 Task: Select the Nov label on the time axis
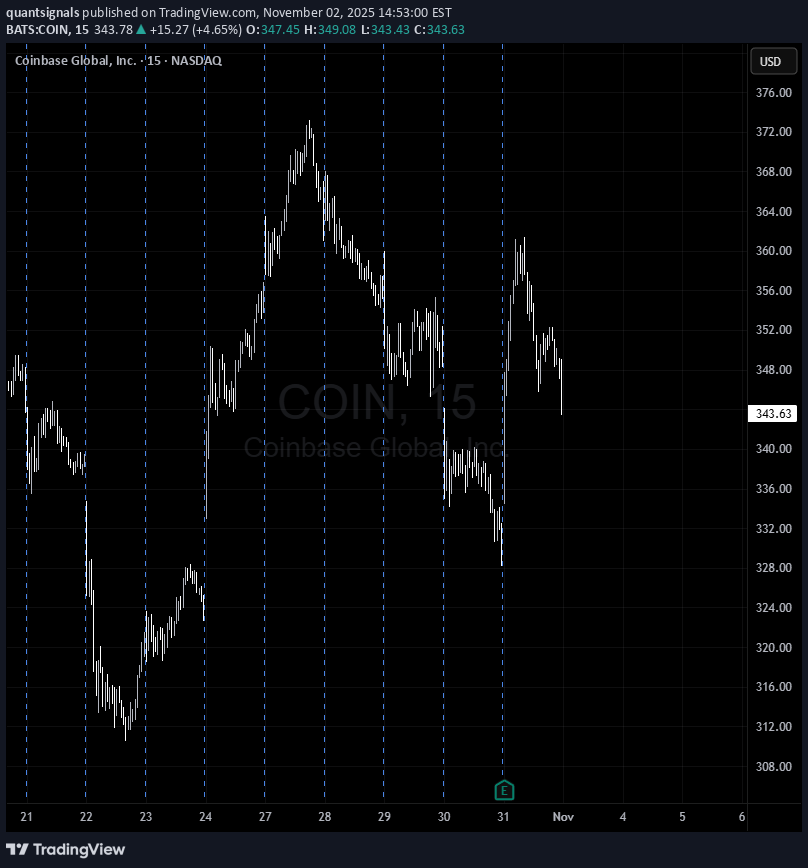tap(563, 817)
